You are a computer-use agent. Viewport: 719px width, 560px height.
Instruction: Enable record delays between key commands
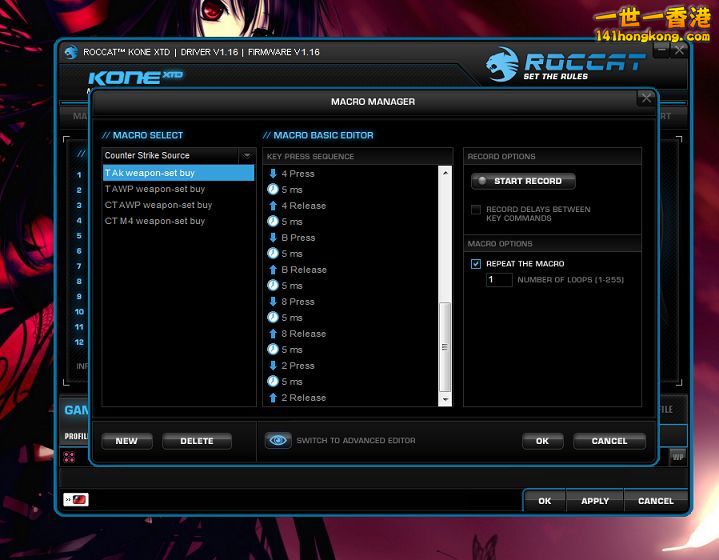[476, 210]
